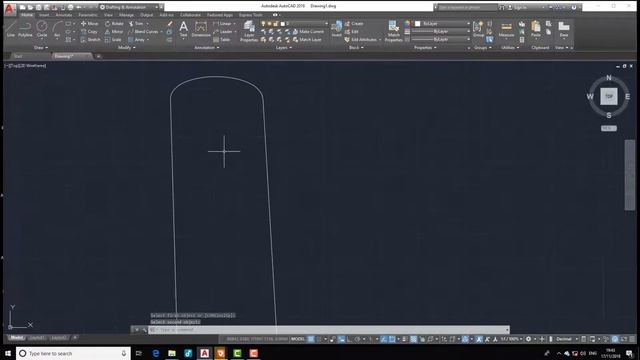Open the object color wheel picker

point(407,24)
